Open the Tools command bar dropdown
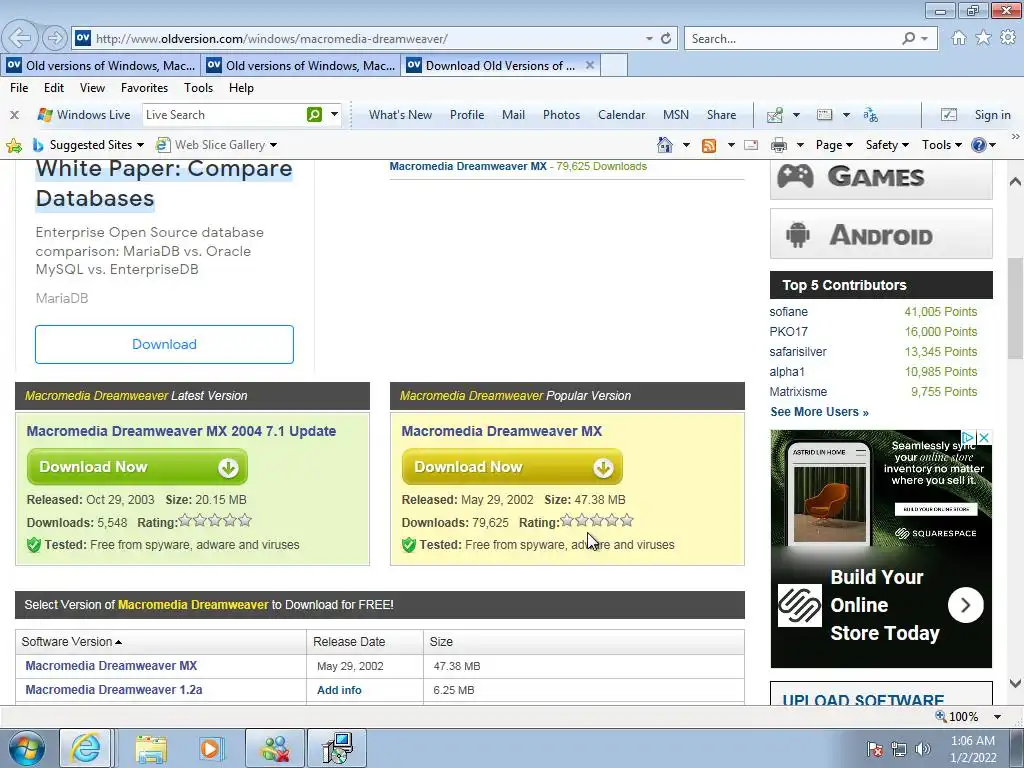Viewport: 1024px width, 768px height. point(942,145)
